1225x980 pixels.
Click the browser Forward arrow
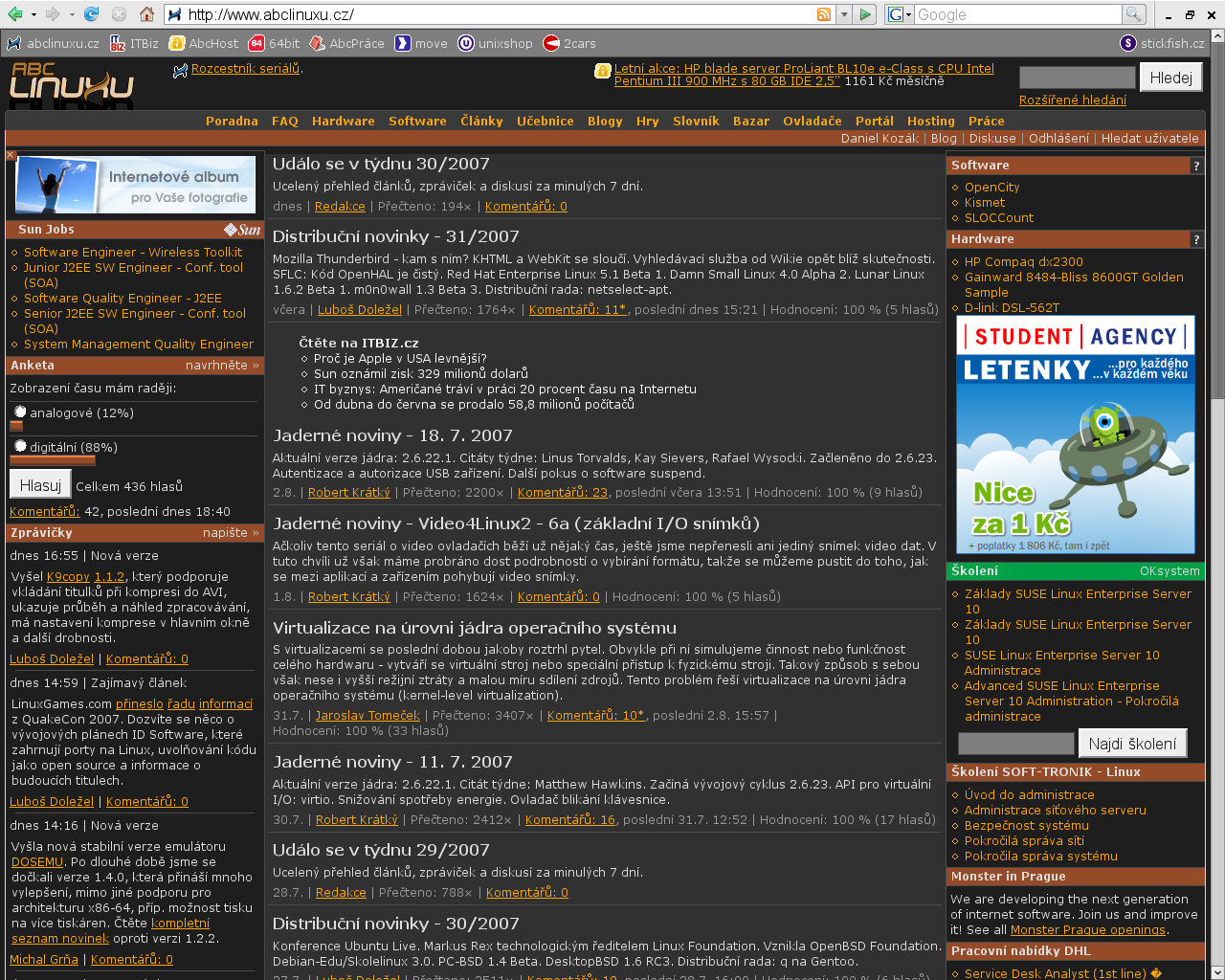point(53,14)
